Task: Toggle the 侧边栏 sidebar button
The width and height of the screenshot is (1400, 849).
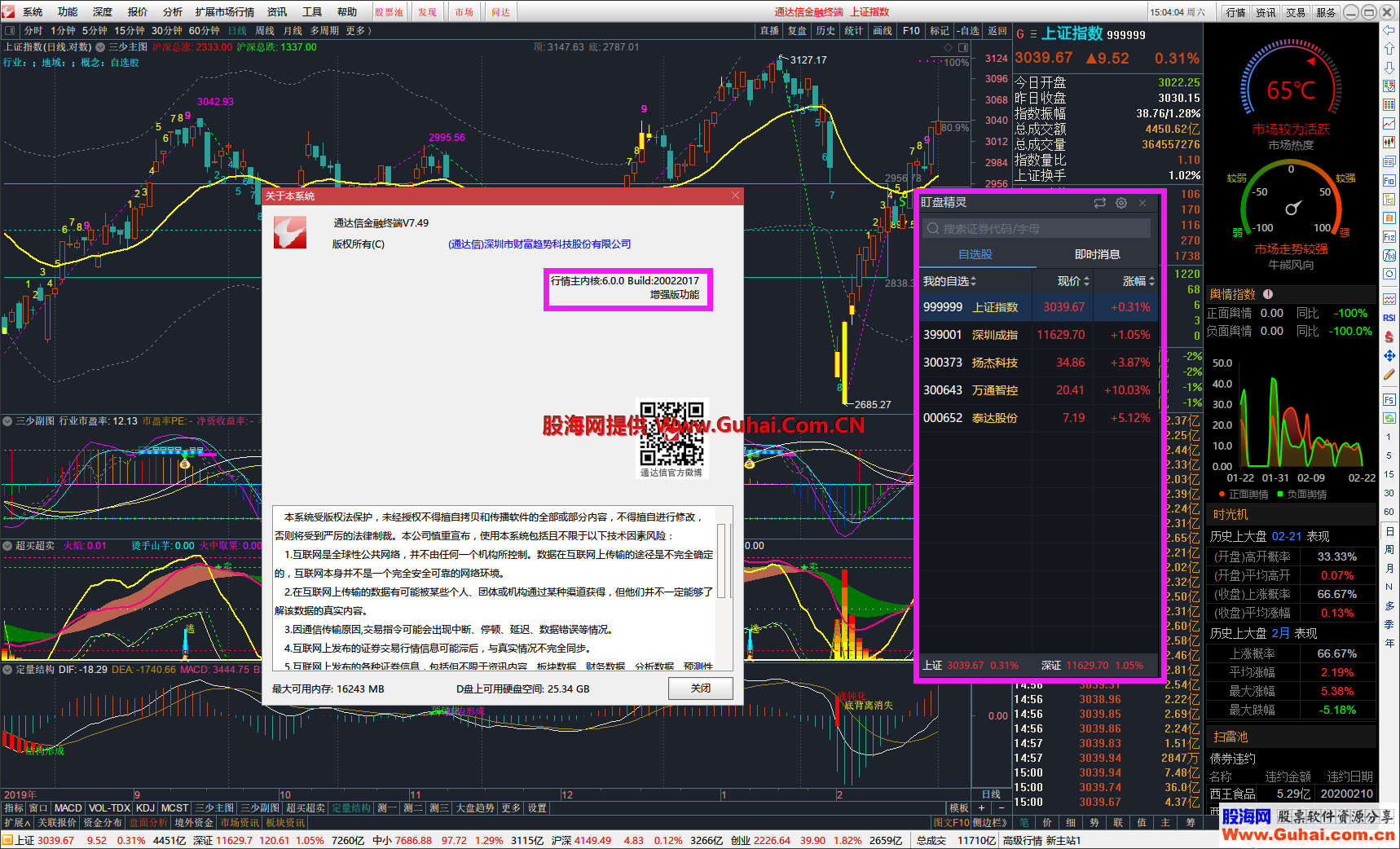Action: pyautogui.click(x=990, y=823)
